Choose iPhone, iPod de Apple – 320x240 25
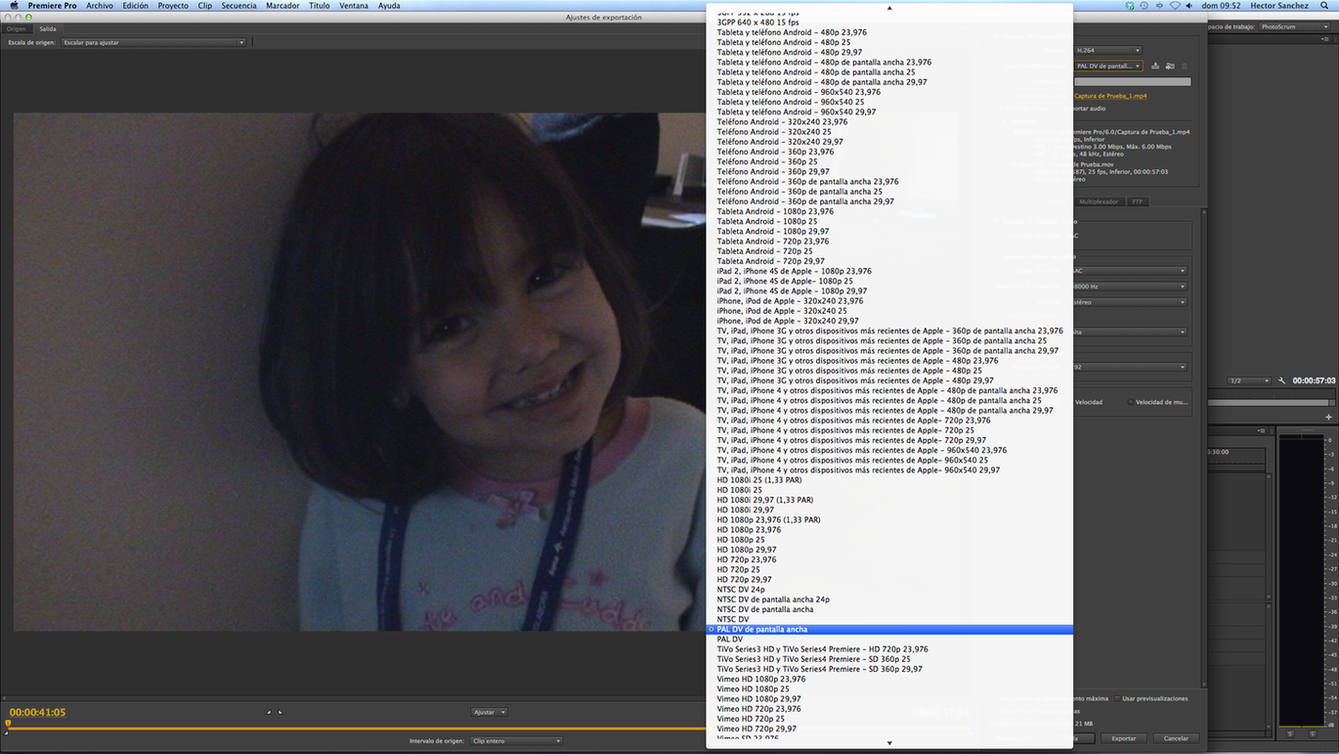1339x754 pixels. click(x=889, y=311)
